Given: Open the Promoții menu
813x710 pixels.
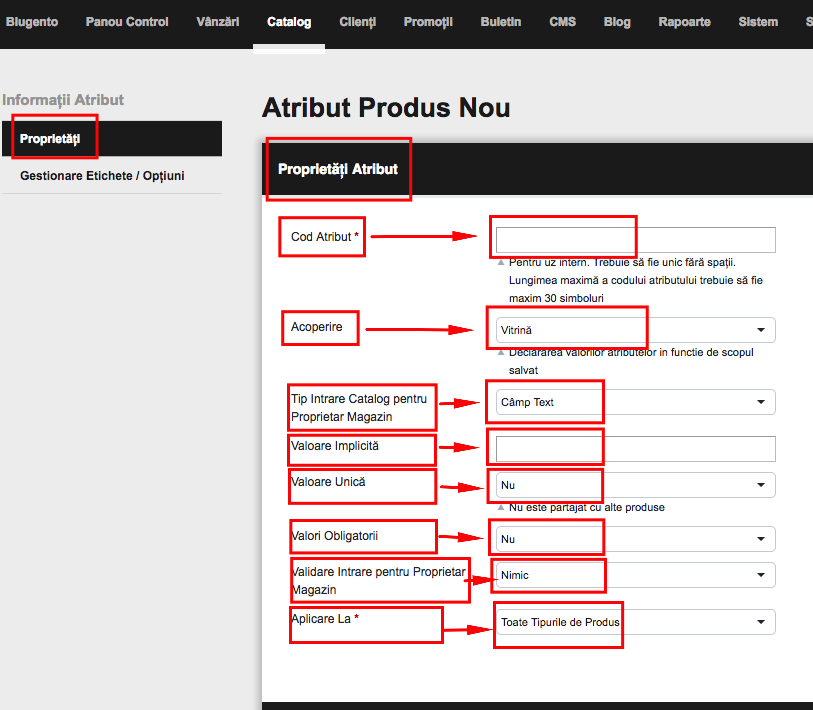Looking at the screenshot, I should pos(428,22).
